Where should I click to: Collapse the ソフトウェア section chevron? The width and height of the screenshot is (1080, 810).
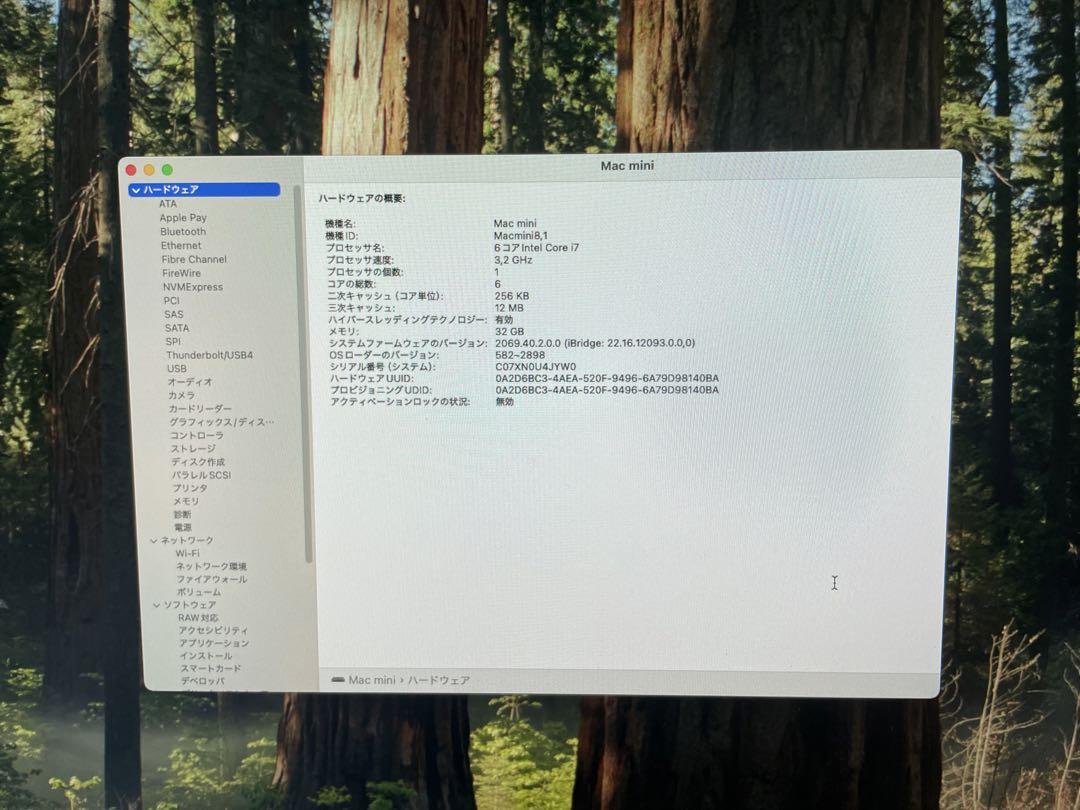pyautogui.click(x=156, y=605)
